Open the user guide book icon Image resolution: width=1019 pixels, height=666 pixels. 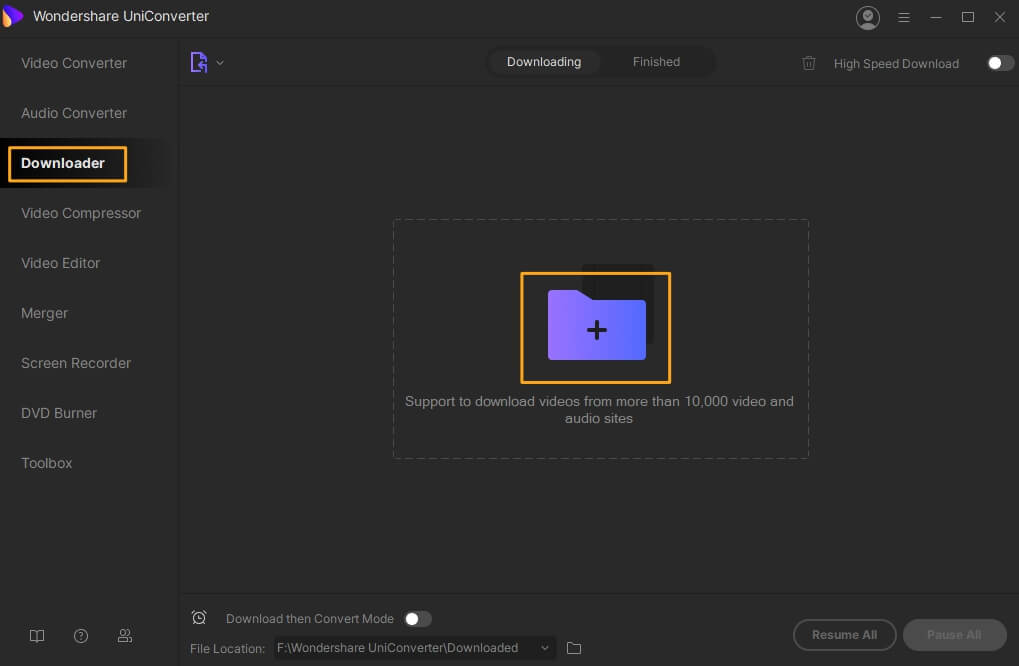37,636
